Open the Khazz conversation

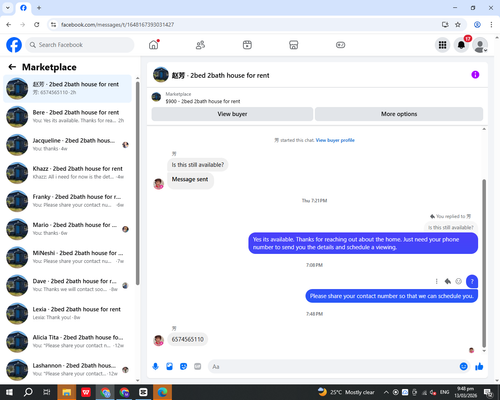tap(67, 173)
